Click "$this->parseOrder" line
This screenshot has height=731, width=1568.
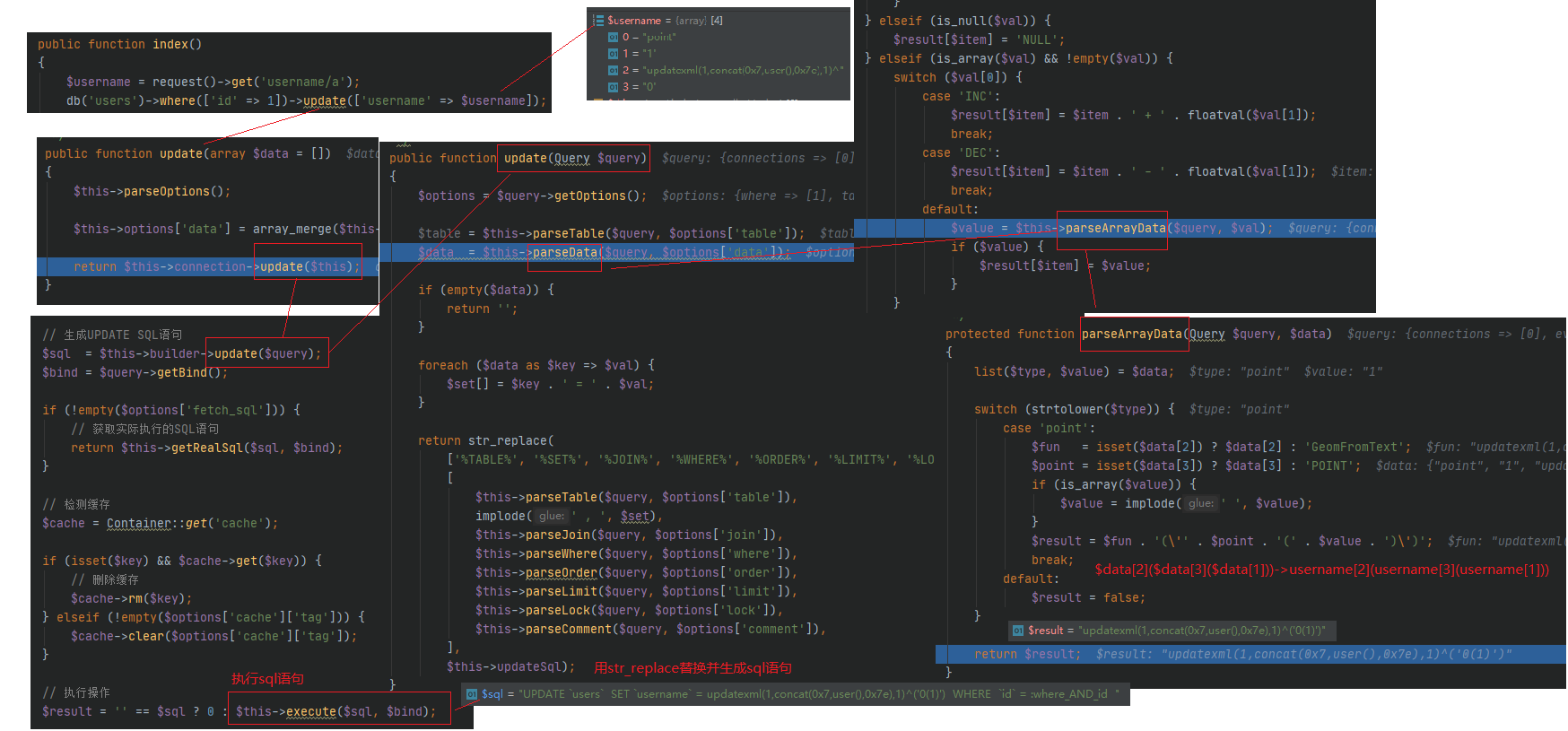point(636,572)
